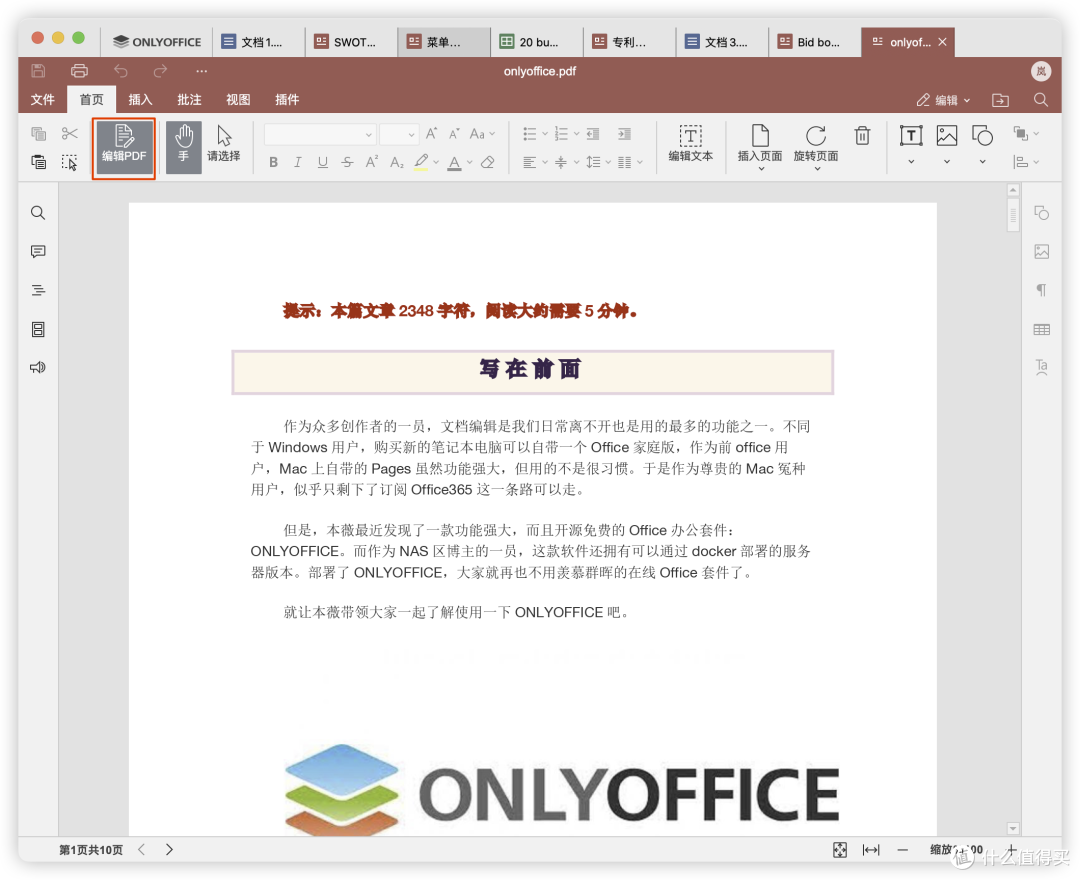Viewport: 1080px width, 880px height.
Task: Click the Insert shape icon in ribbon
Action: click(x=982, y=136)
